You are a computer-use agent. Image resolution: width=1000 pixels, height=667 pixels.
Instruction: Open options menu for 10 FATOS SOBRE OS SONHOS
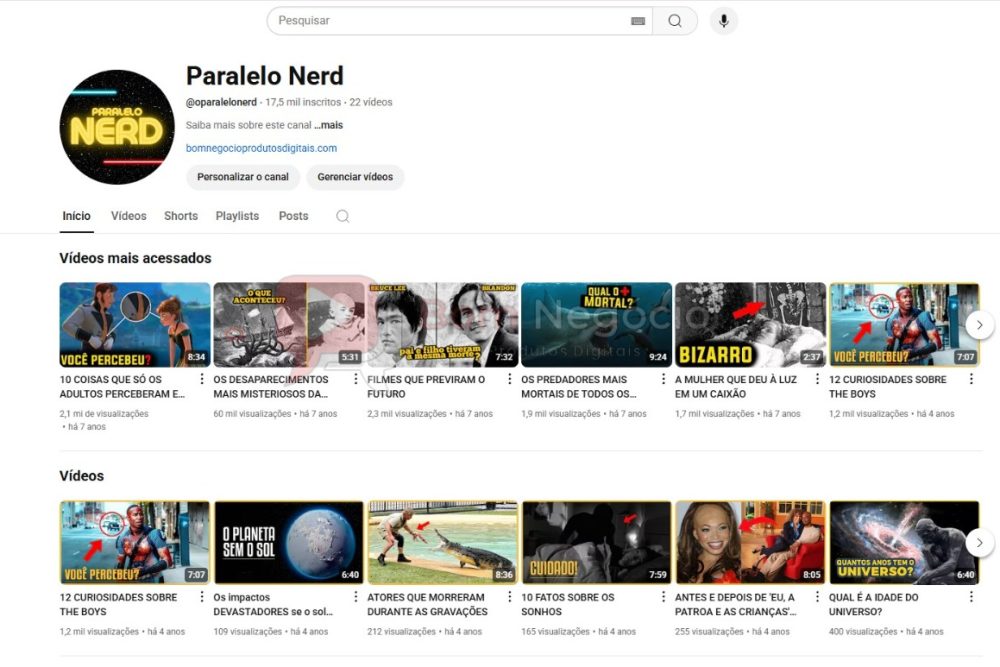click(663, 597)
